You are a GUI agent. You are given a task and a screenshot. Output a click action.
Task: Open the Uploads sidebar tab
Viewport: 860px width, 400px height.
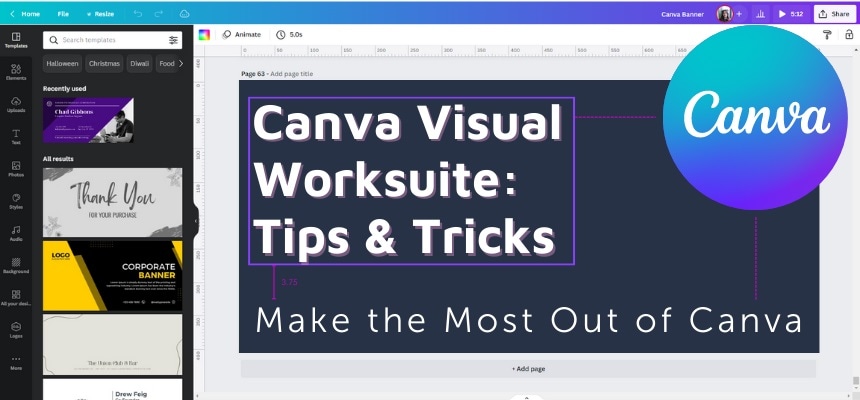[x=16, y=105]
